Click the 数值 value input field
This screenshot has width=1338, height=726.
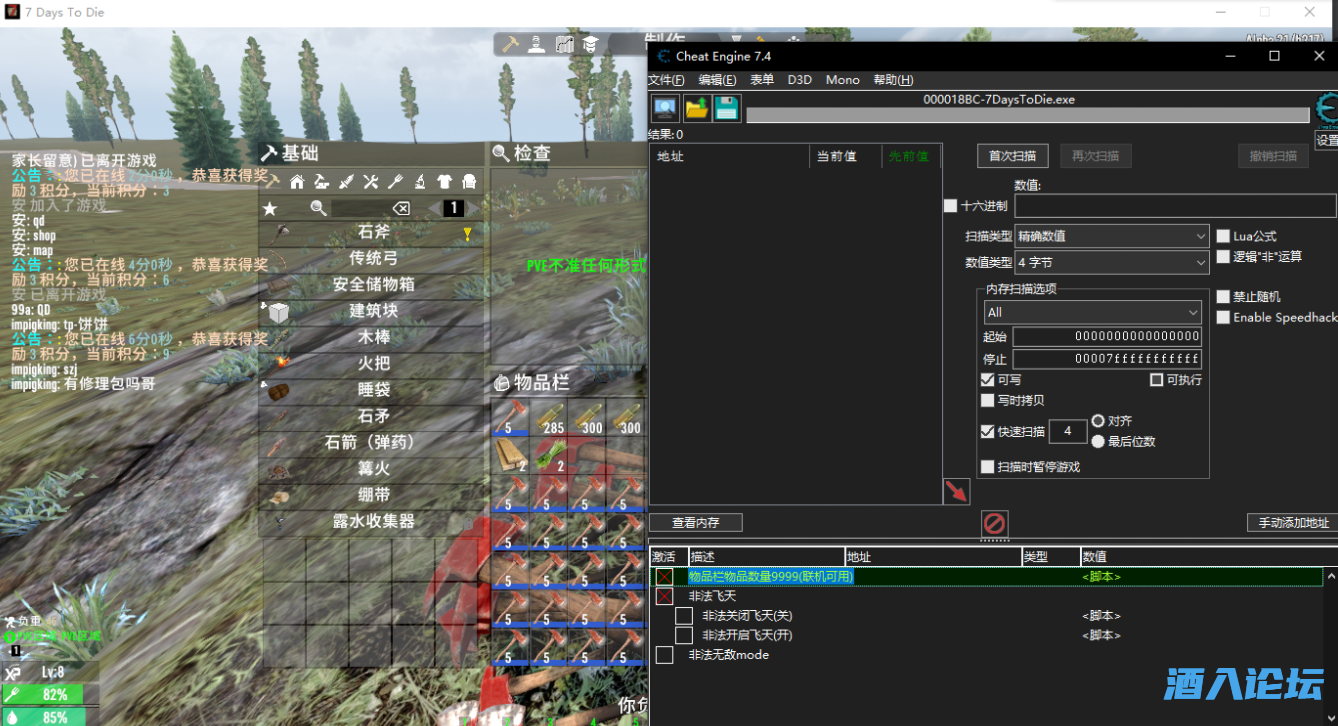(x=1176, y=206)
